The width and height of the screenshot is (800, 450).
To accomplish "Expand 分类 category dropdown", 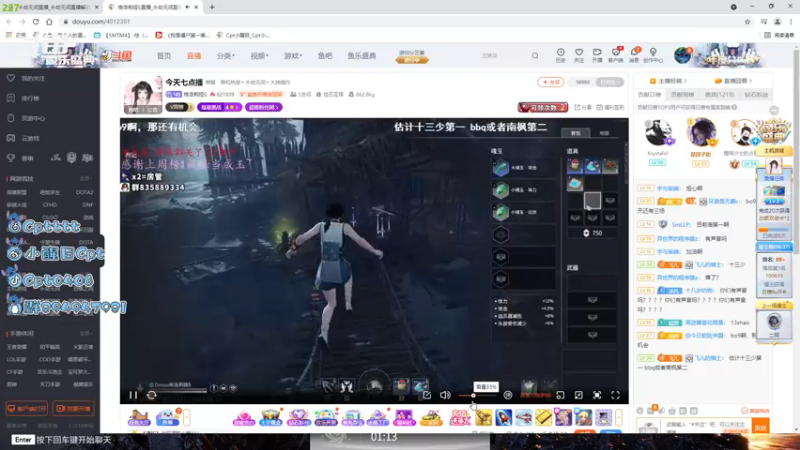I will pyautogui.click(x=226, y=56).
